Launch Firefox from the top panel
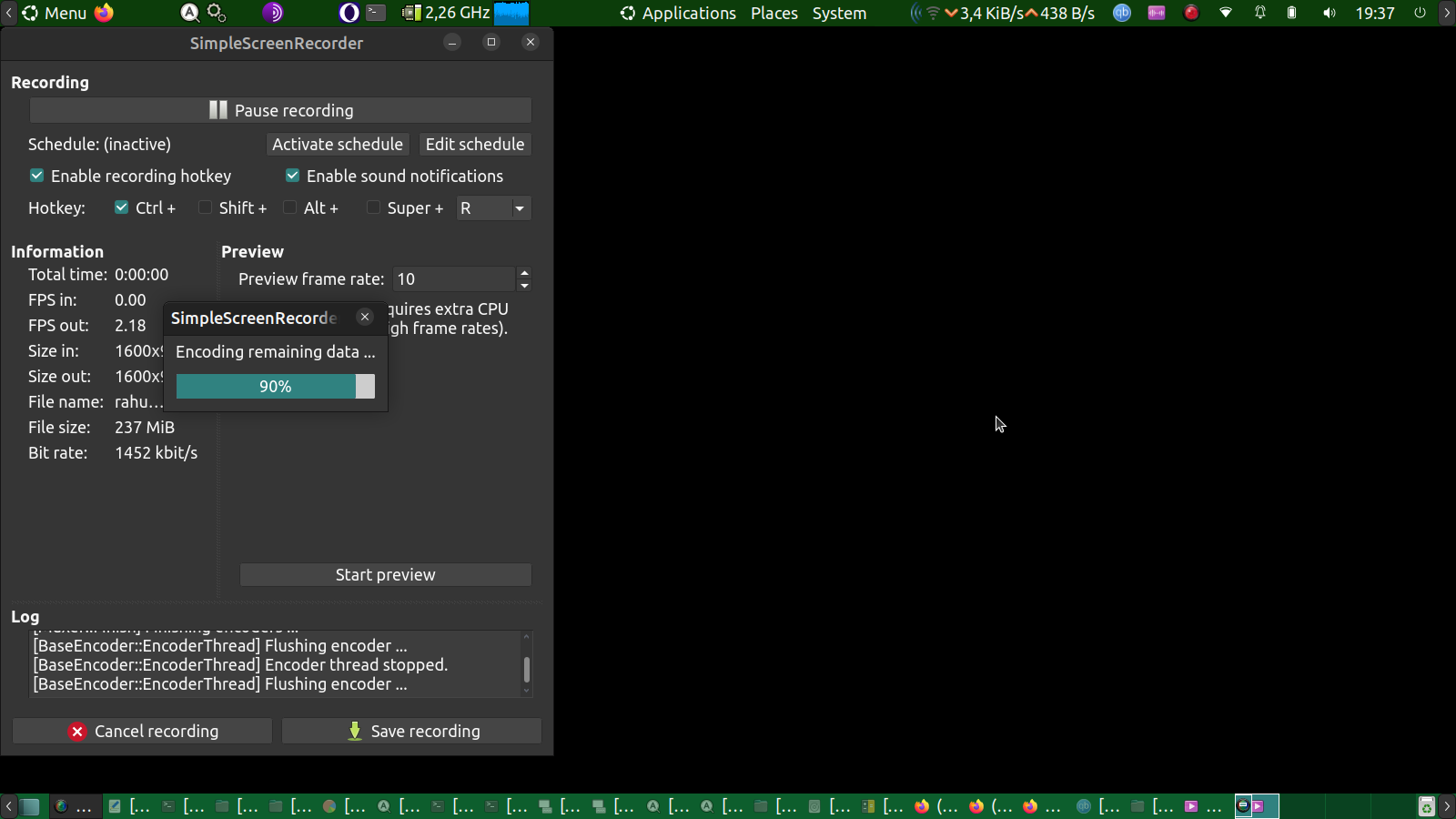Screen dimensions: 1456x819 click(105, 13)
